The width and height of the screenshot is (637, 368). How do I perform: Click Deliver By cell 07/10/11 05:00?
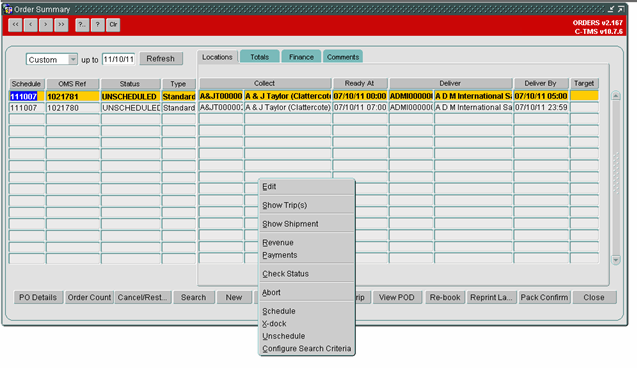(541, 96)
